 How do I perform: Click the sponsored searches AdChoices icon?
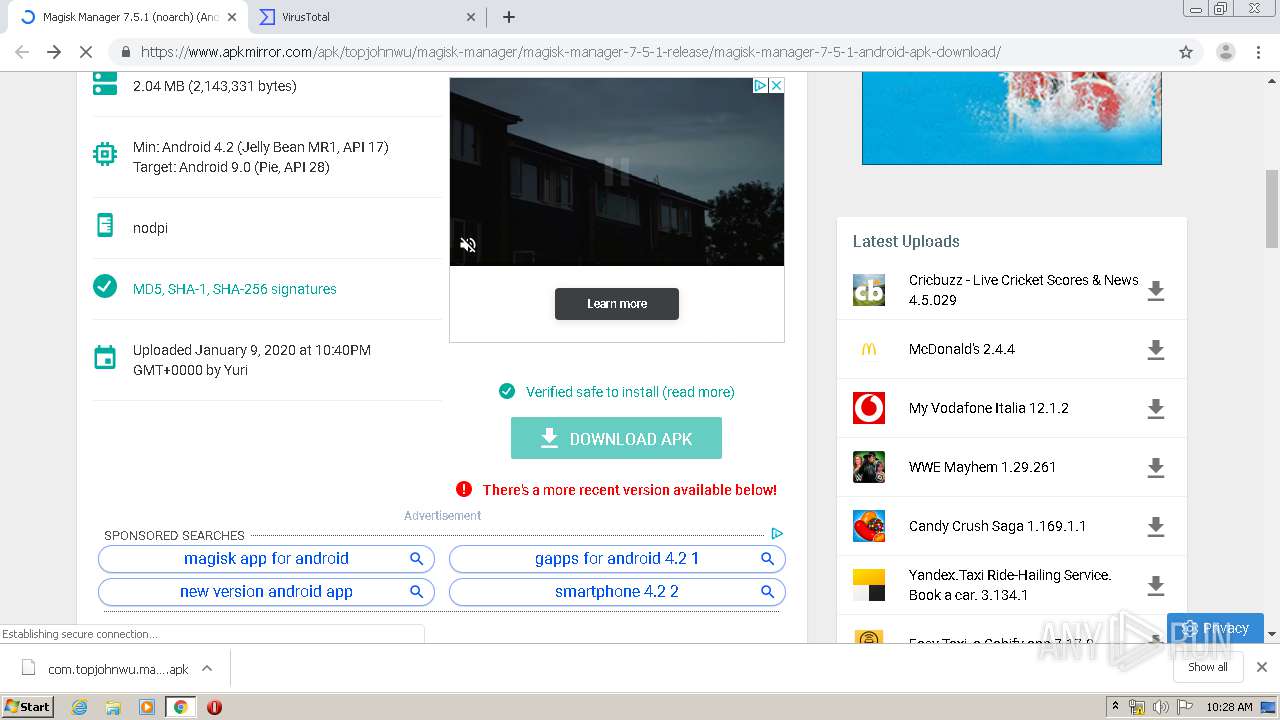tap(777, 534)
